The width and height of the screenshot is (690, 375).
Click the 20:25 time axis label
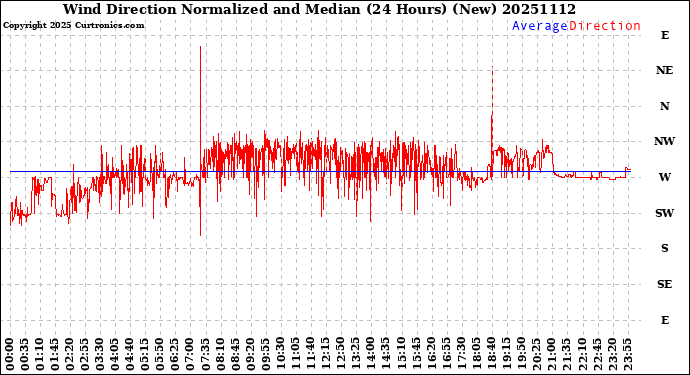click(537, 354)
